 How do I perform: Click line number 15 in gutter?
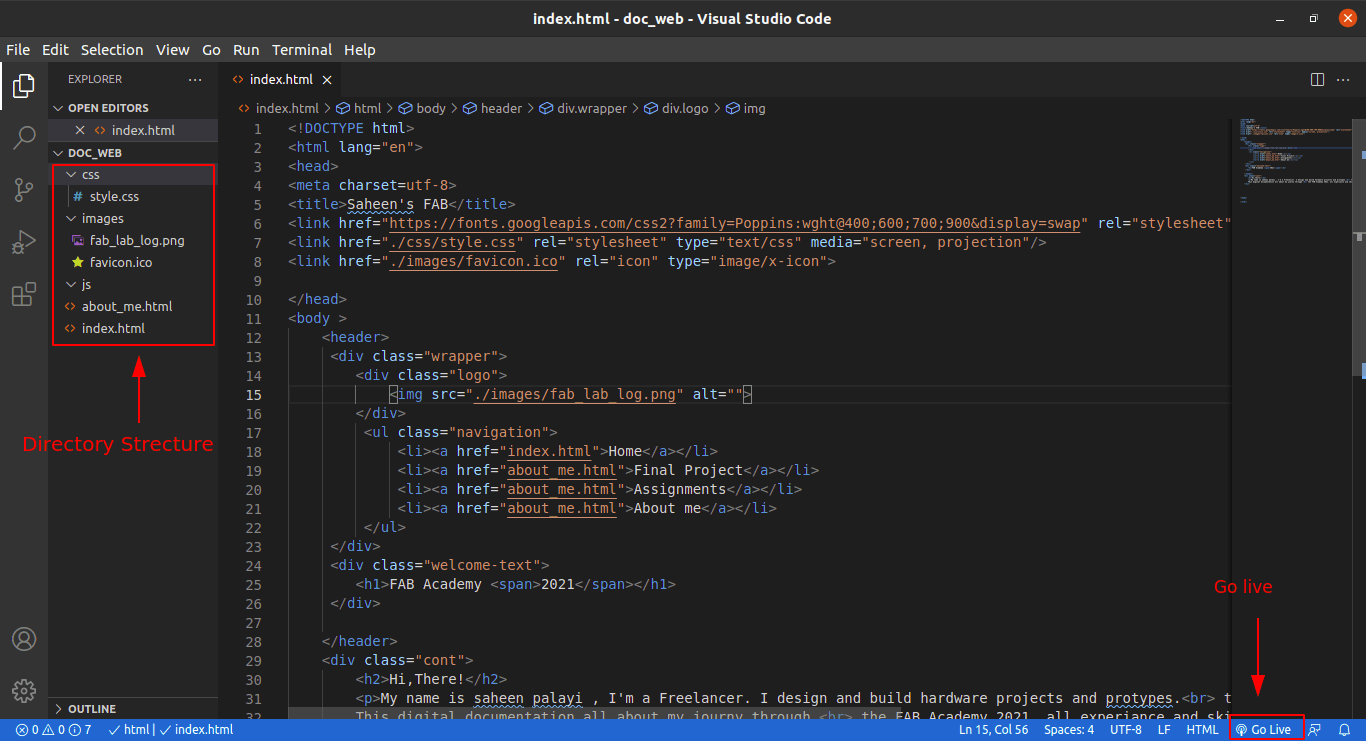[x=254, y=395]
